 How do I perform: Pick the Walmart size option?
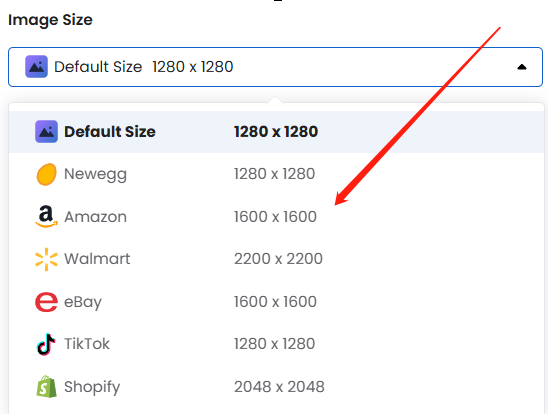(x=276, y=259)
